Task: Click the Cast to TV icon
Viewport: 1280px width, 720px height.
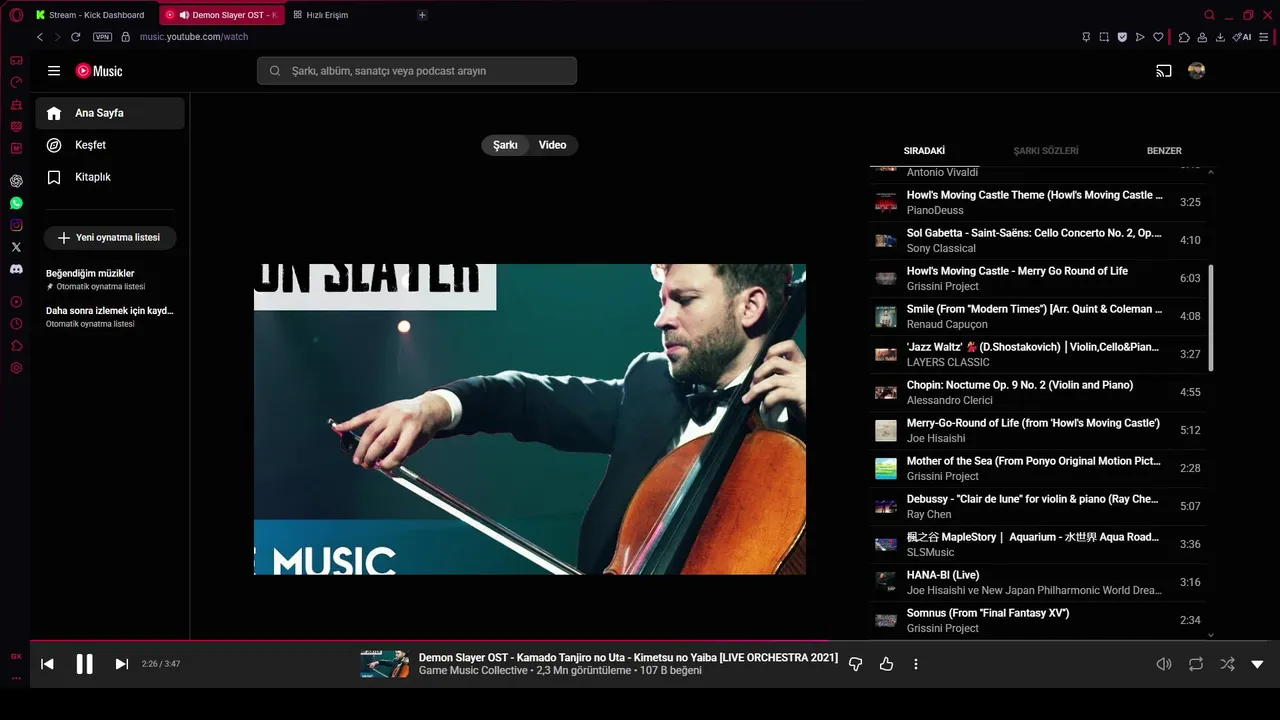Action: coord(1164,71)
